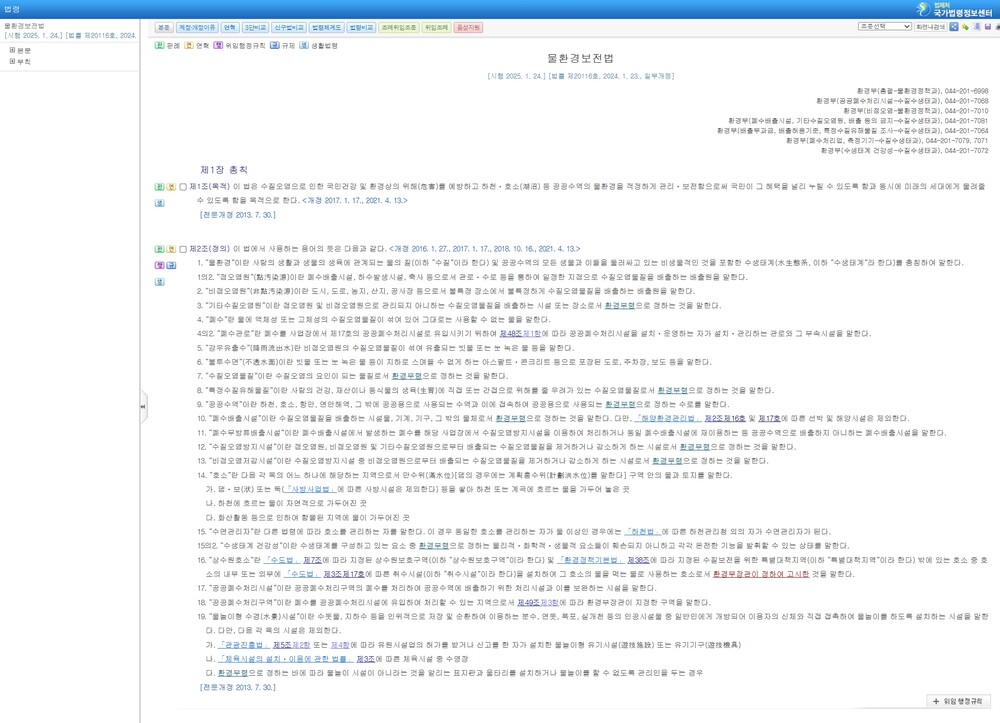Check the 제1조(목적) checkbox

coord(183,186)
